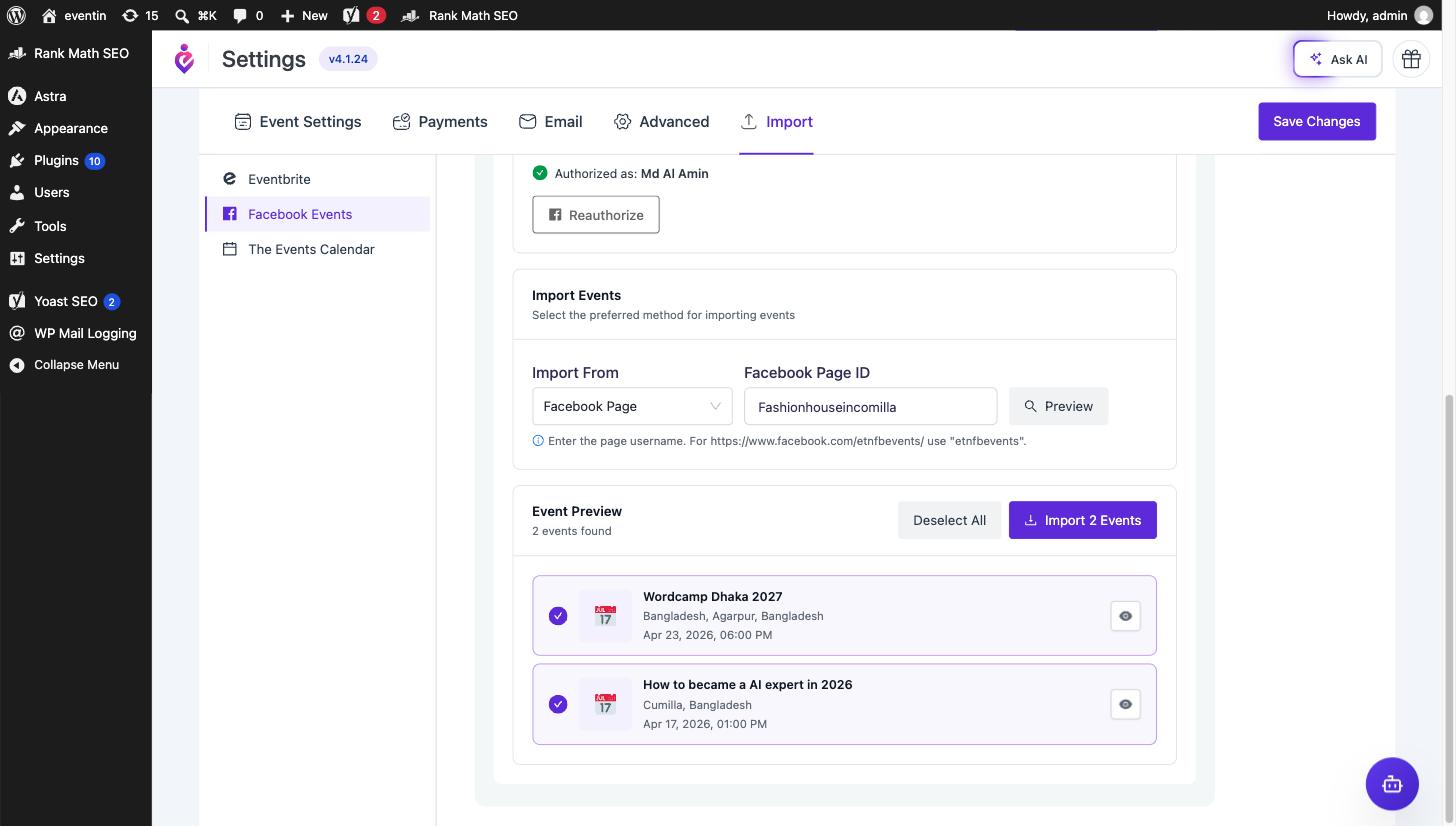Open the Ask AI assistant

pyautogui.click(x=1337, y=59)
